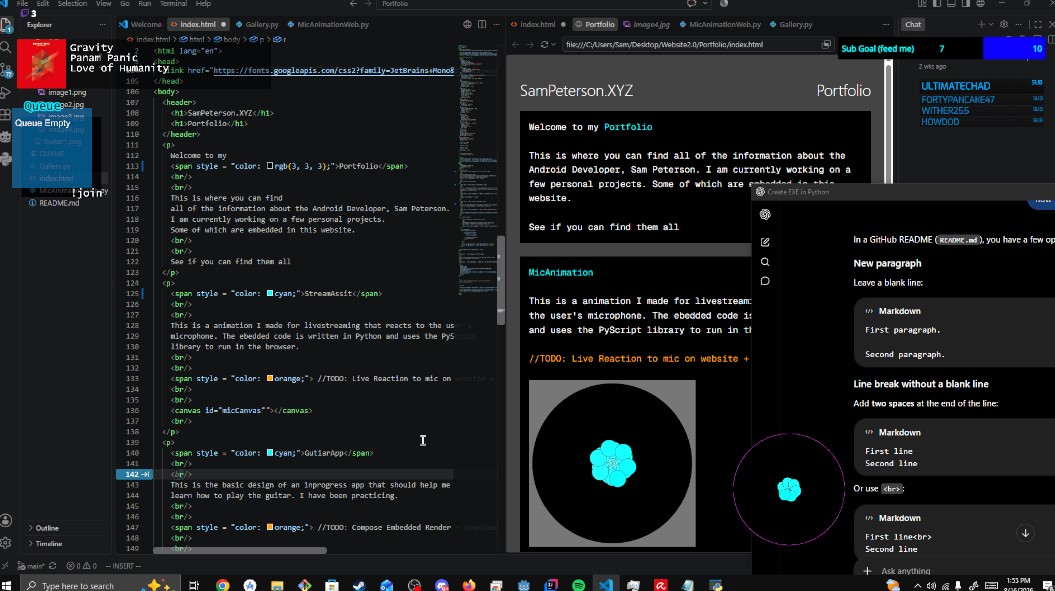The width and height of the screenshot is (1055, 591).
Task: Switch to image4.jpg tab
Action: point(646,24)
